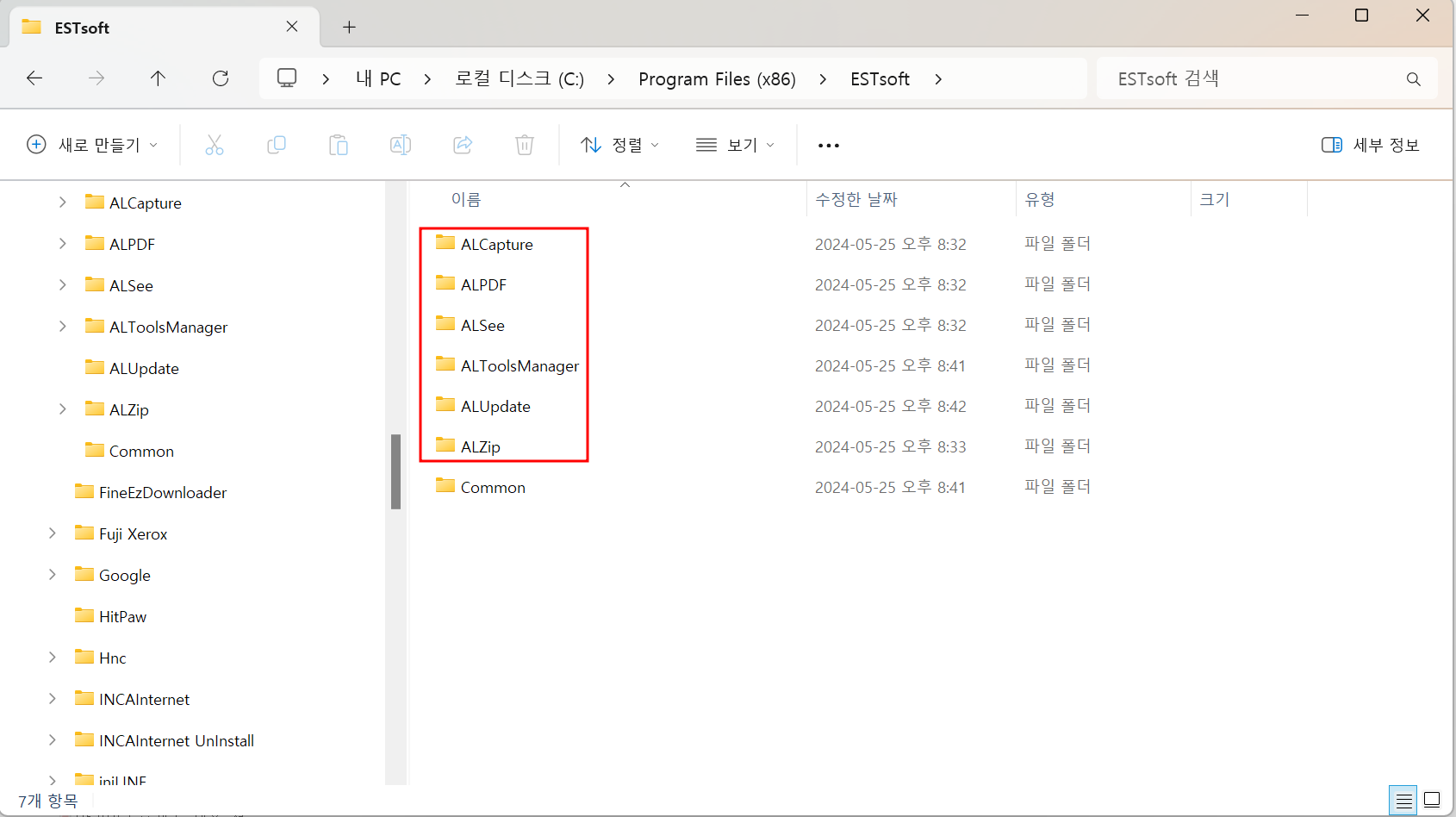Select INCAInternet UnInstall tree label
Image resolution: width=1456 pixels, height=817 pixels.
[176, 740]
